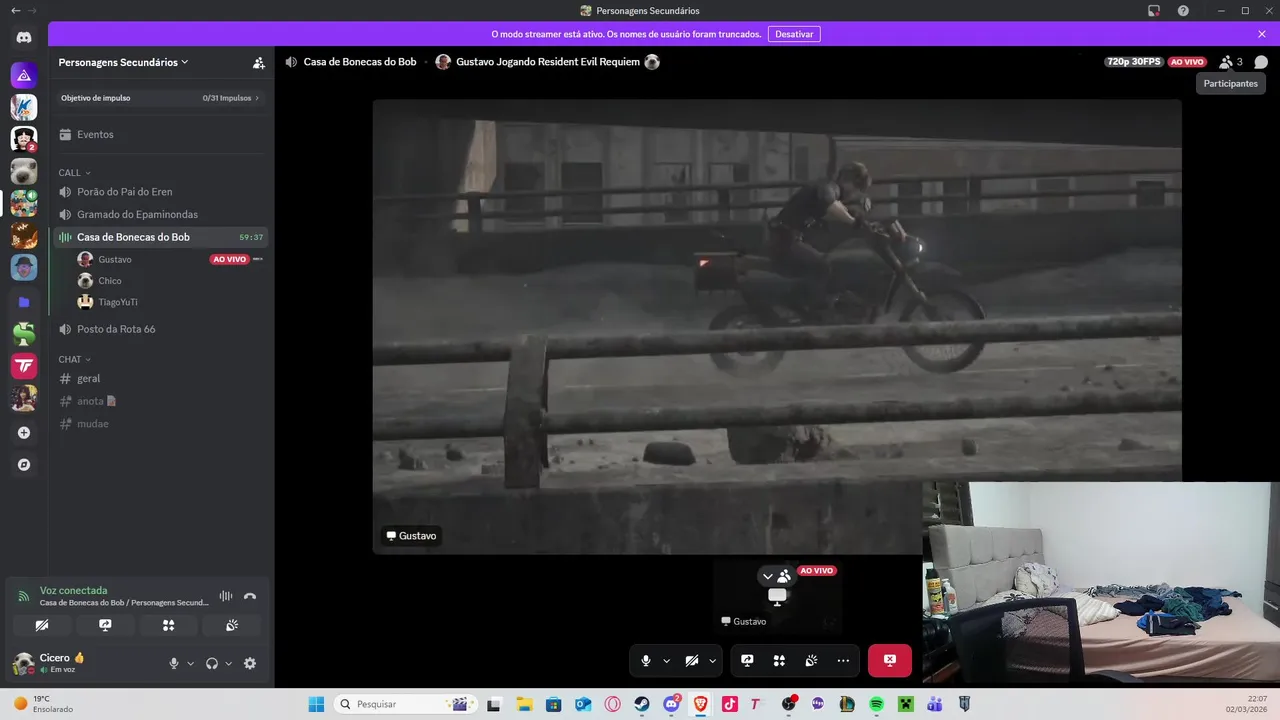
Task: Open more options ellipsis in control bar
Action: [843, 661]
